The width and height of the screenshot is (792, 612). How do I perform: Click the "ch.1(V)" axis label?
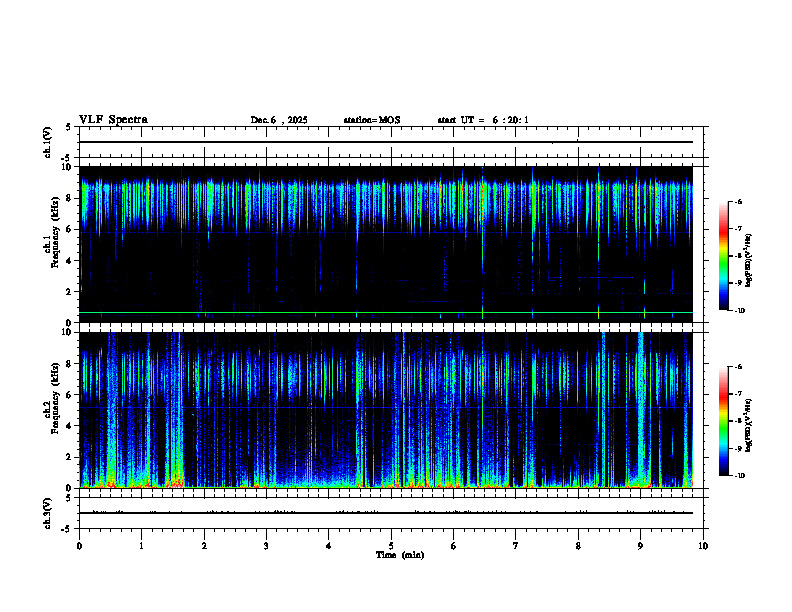point(48,142)
